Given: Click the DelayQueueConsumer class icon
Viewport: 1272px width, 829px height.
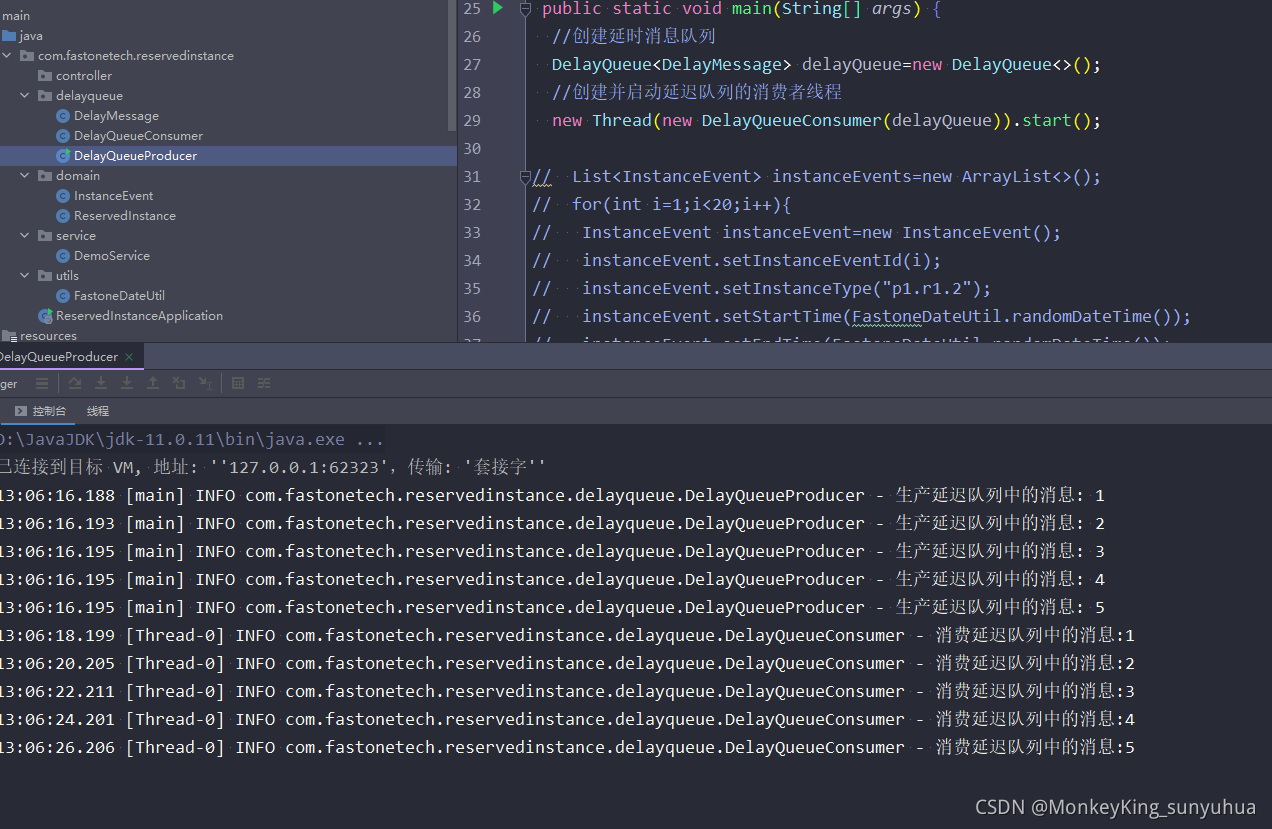Looking at the screenshot, I should [x=63, y=136].
